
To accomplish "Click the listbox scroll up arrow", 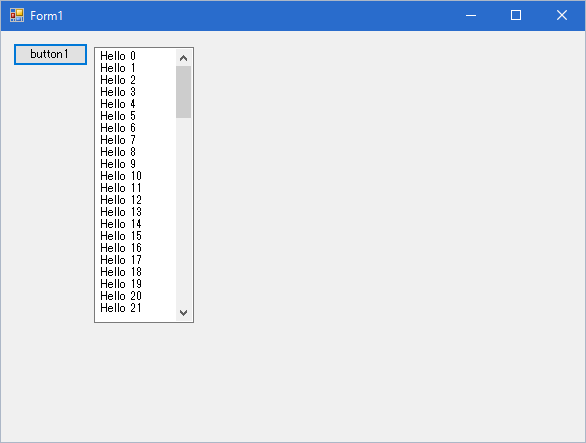I will click(183, 58).
